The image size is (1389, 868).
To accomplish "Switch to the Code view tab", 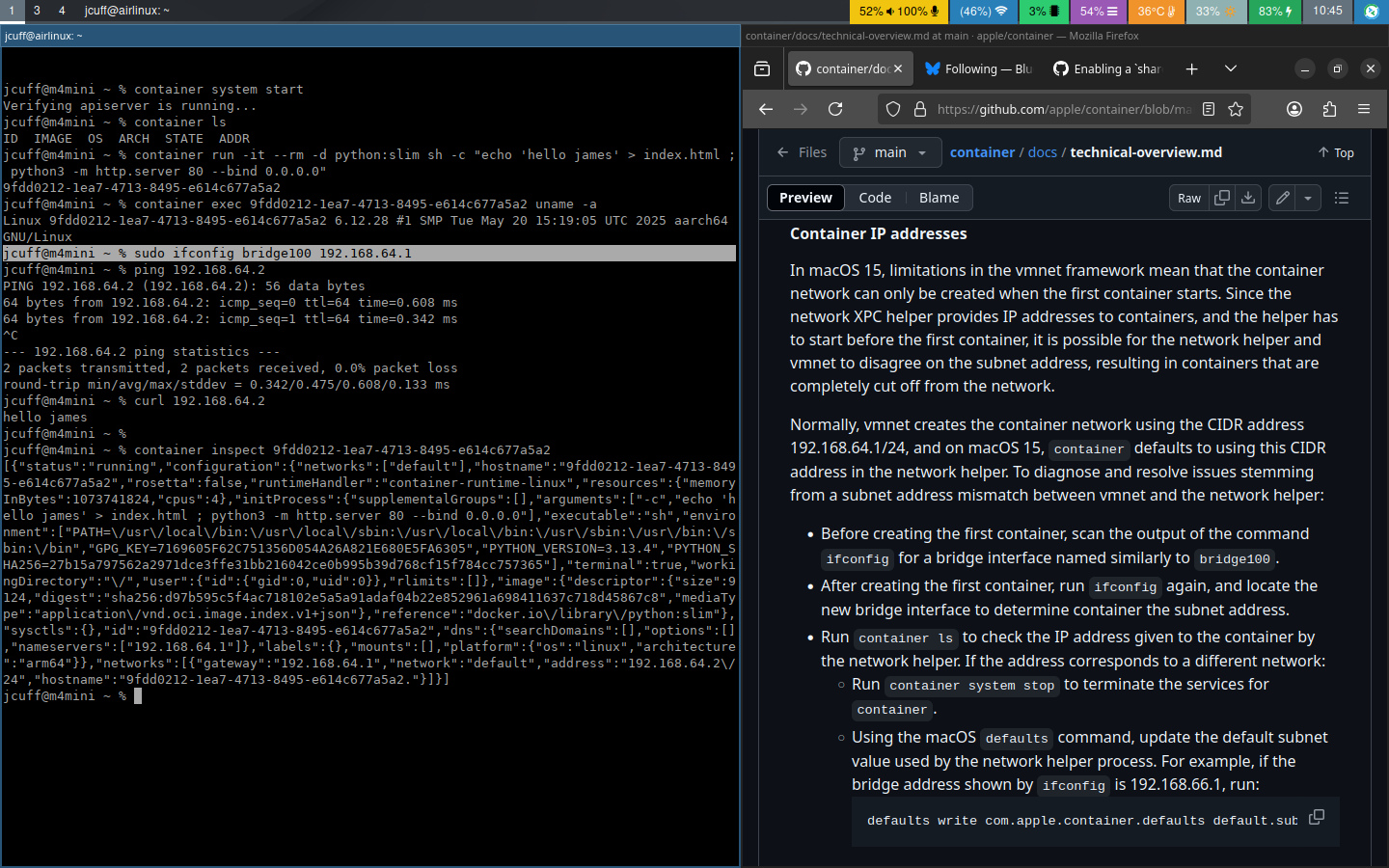I will tap(875, 198).
